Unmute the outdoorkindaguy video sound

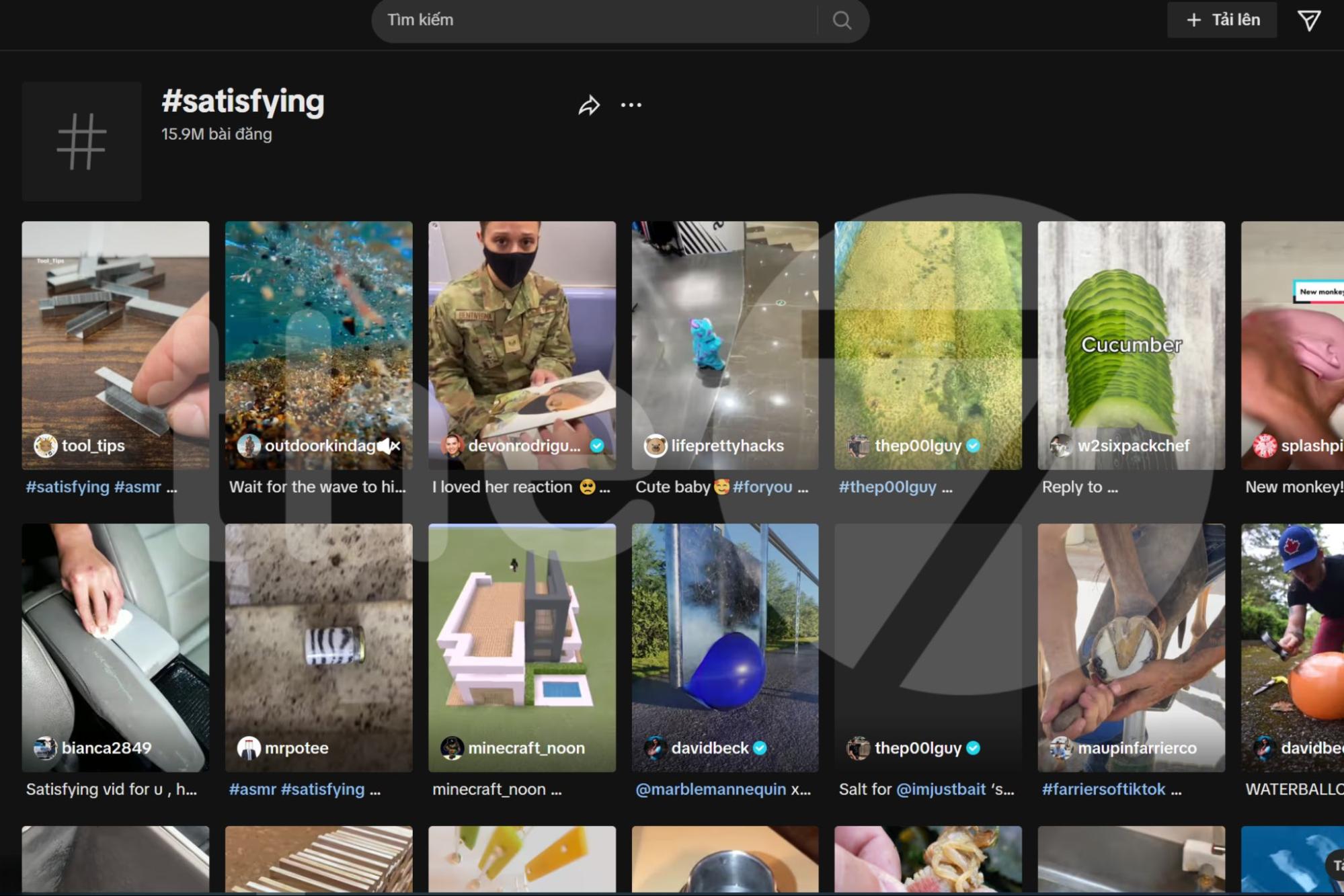click(389, 446)
